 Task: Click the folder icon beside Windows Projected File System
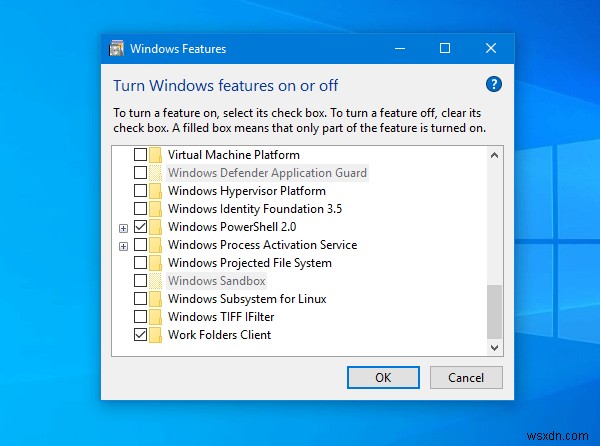[x=155, y=263]
